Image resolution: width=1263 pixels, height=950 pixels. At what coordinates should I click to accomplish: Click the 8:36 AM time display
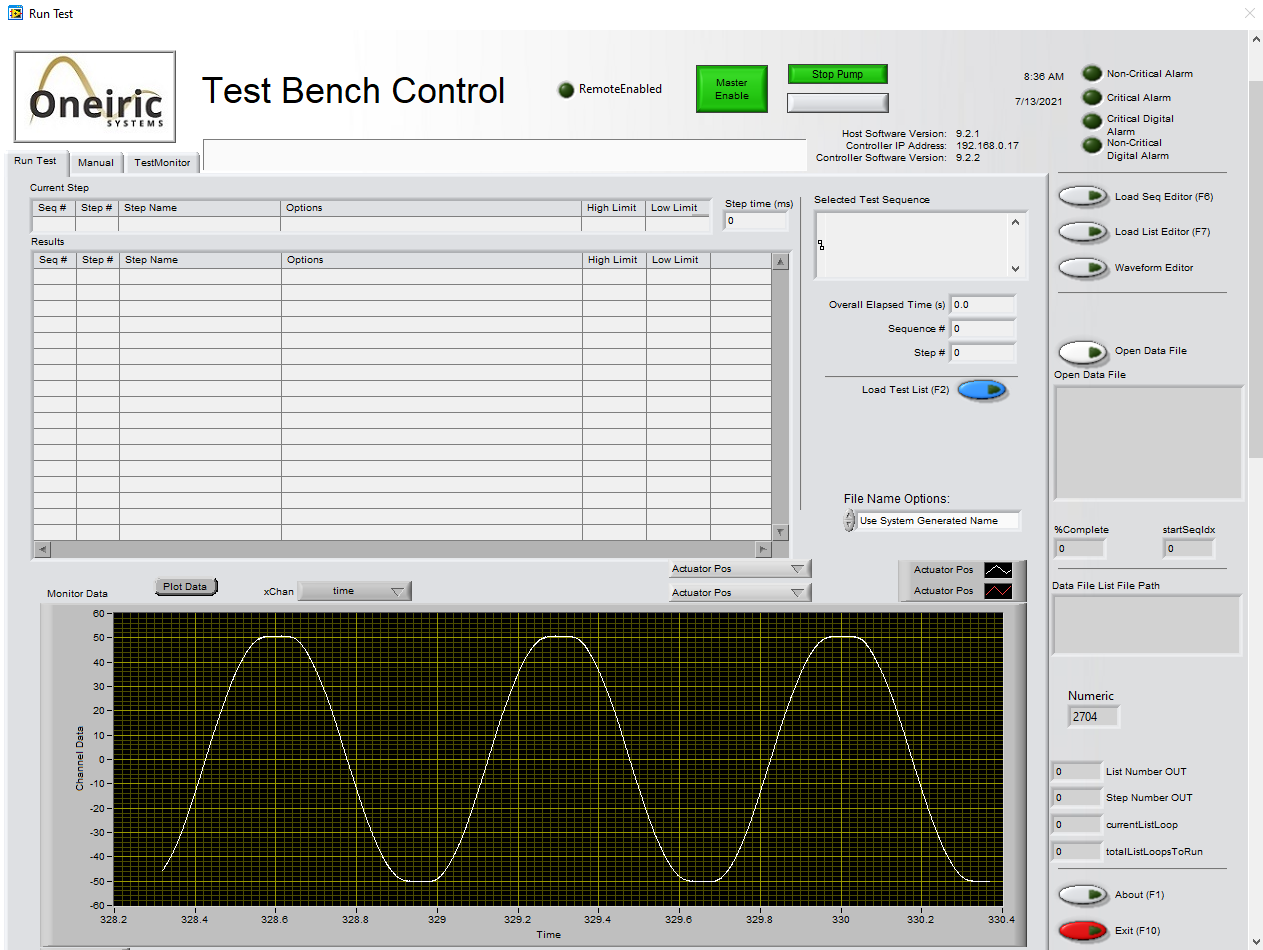pyautogui.click(x=1044, y=77)
